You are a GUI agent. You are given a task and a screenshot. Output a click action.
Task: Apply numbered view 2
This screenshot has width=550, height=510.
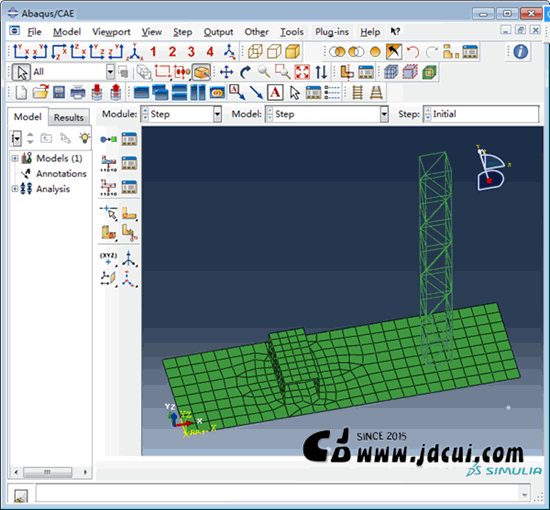click(172, 52)
